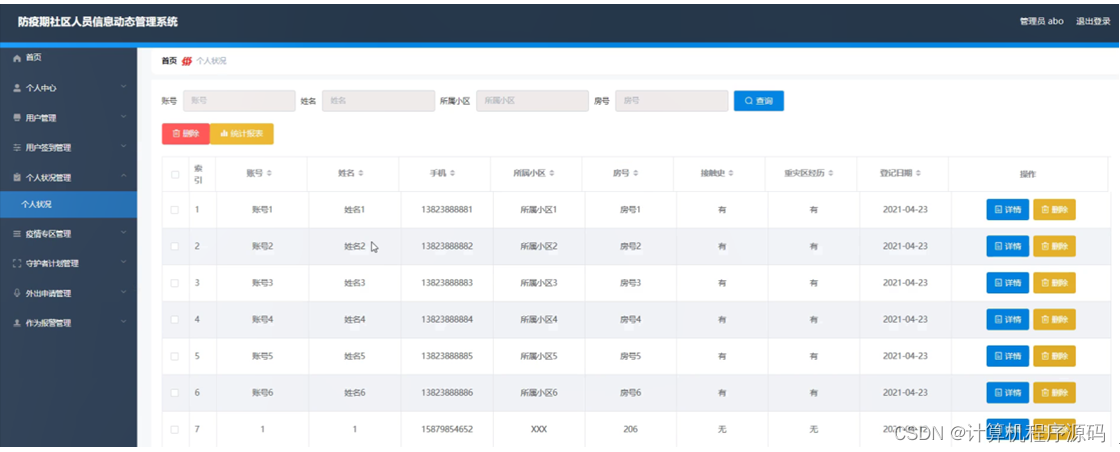Check the row 4 checkbox for 账号4

[175, 319]
